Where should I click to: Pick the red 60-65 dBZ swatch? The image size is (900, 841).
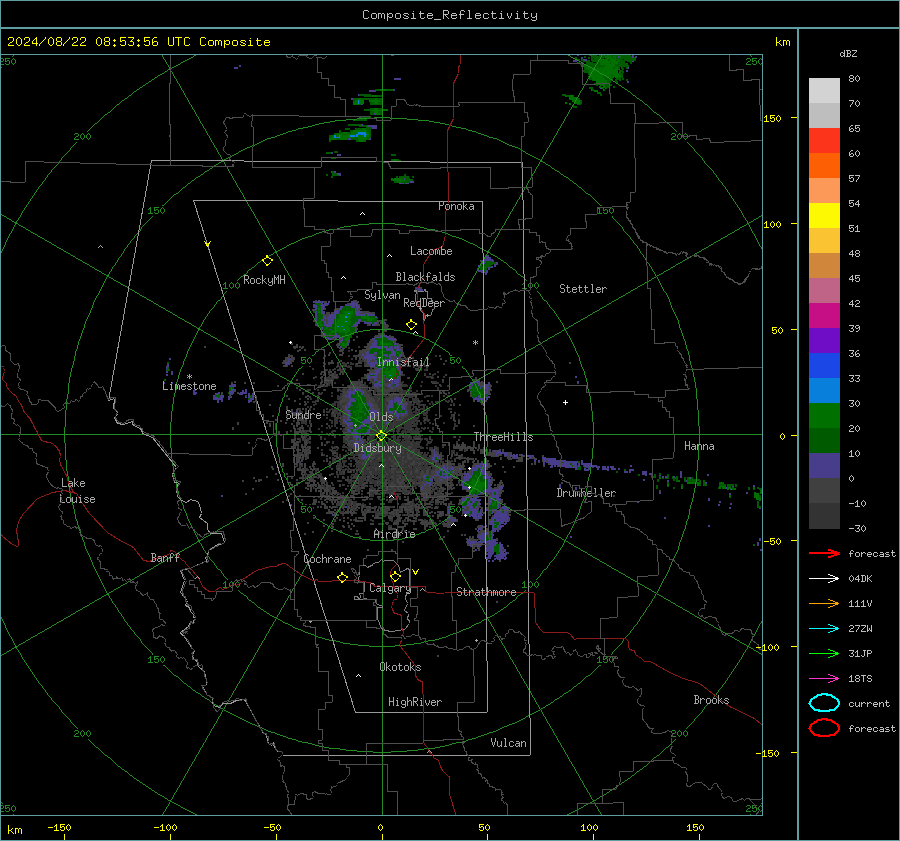[x=824, y=141]
